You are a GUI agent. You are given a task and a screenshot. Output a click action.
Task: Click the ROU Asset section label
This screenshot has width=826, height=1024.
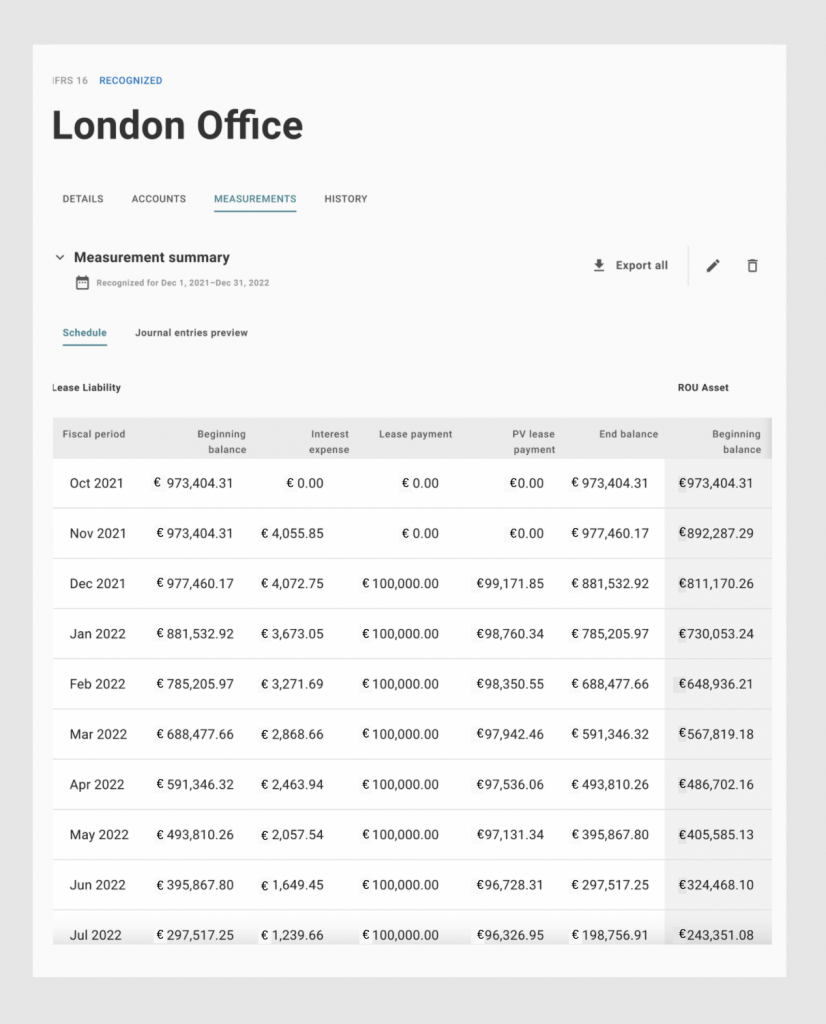[703, 387]
